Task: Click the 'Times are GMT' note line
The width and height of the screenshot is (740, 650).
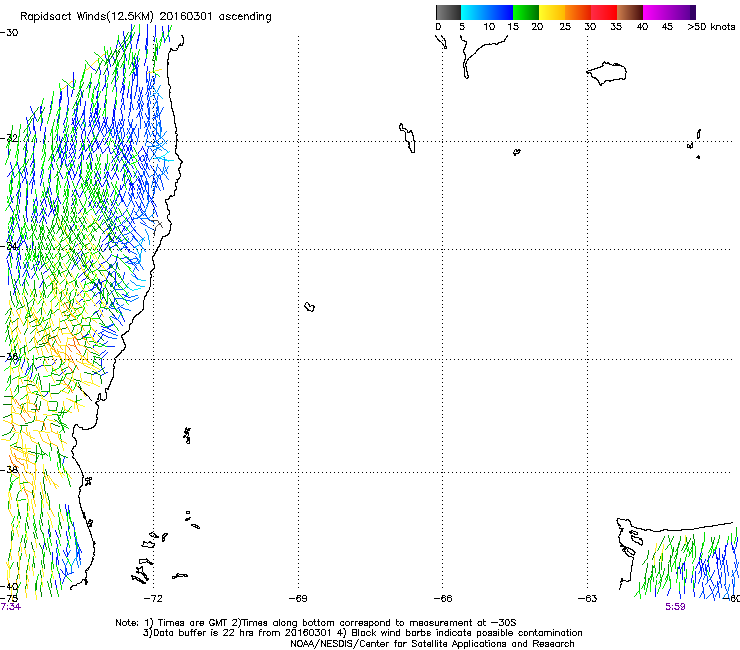Action: click(x=316, y=623)
